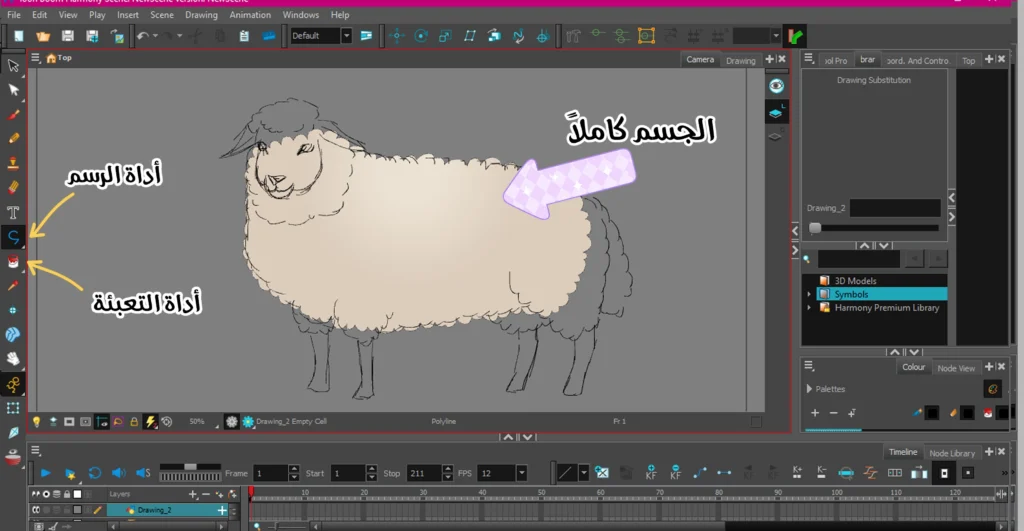
Task: Click the Paste clipboard icon
Action: click(244, 36)
